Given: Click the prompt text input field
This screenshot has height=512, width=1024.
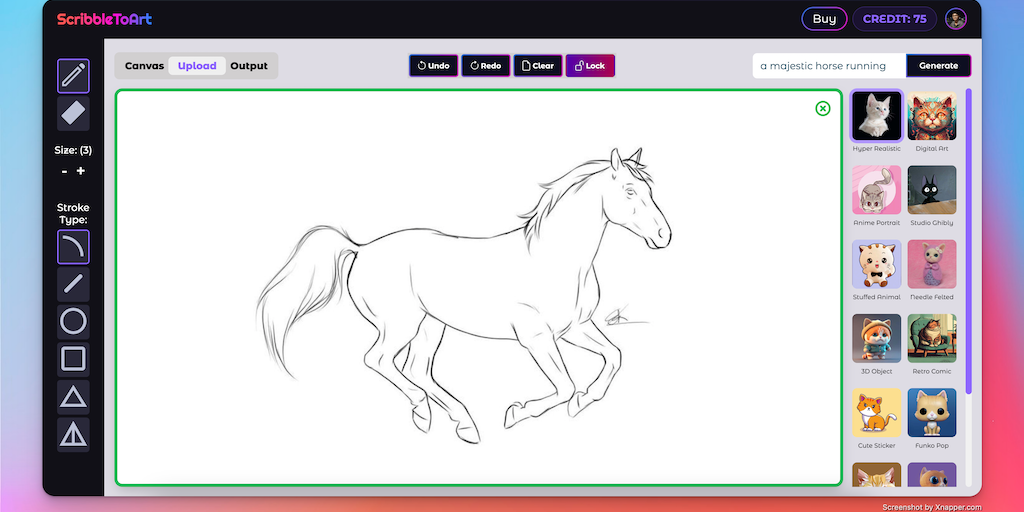Looking at the screenshot, I should (x=829, y=66).
